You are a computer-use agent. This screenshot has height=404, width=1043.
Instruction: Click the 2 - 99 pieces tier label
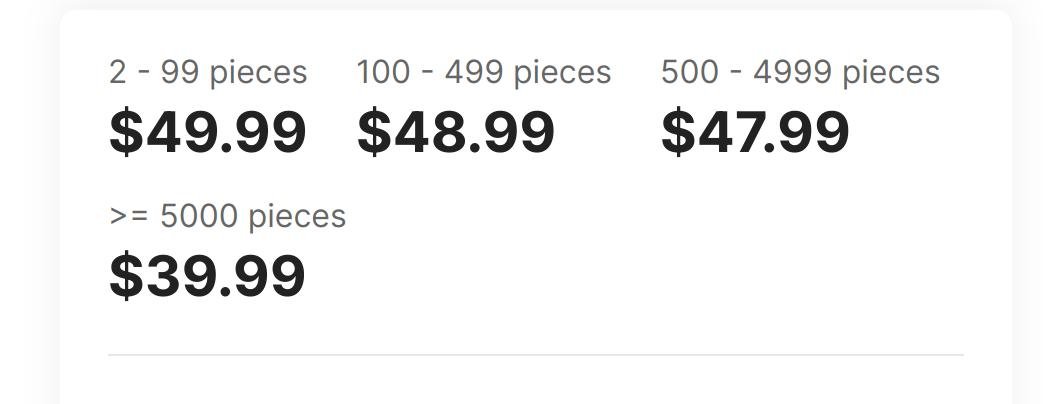[x=208, y=72]
